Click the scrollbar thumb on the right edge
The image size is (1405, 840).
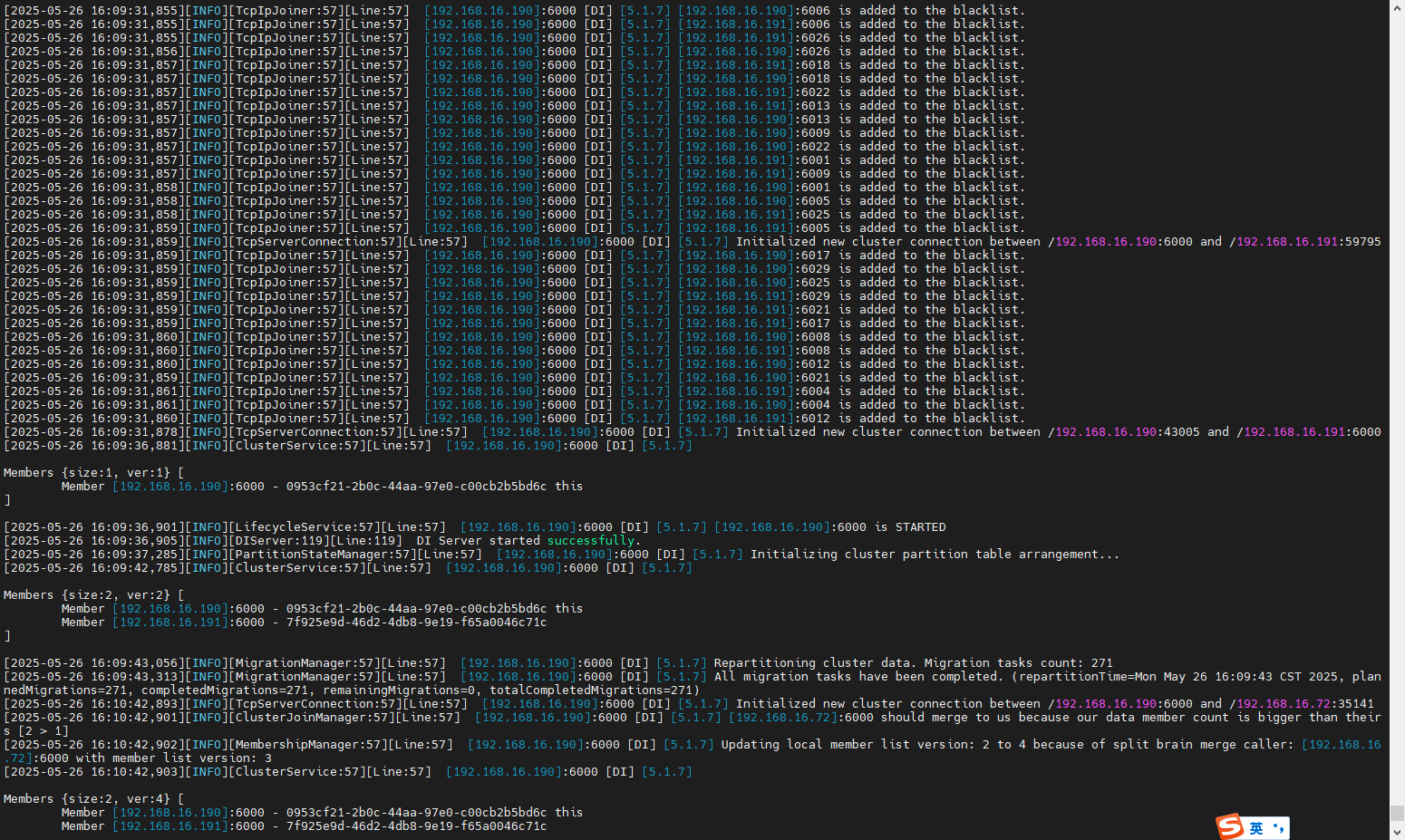tap(1398, 813)
